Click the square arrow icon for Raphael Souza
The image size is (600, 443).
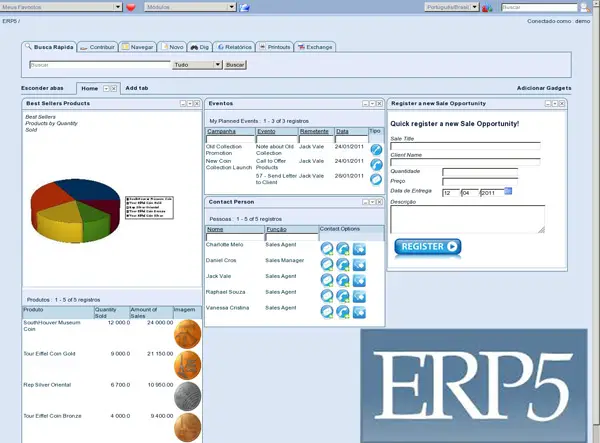(x=359, y=296)
